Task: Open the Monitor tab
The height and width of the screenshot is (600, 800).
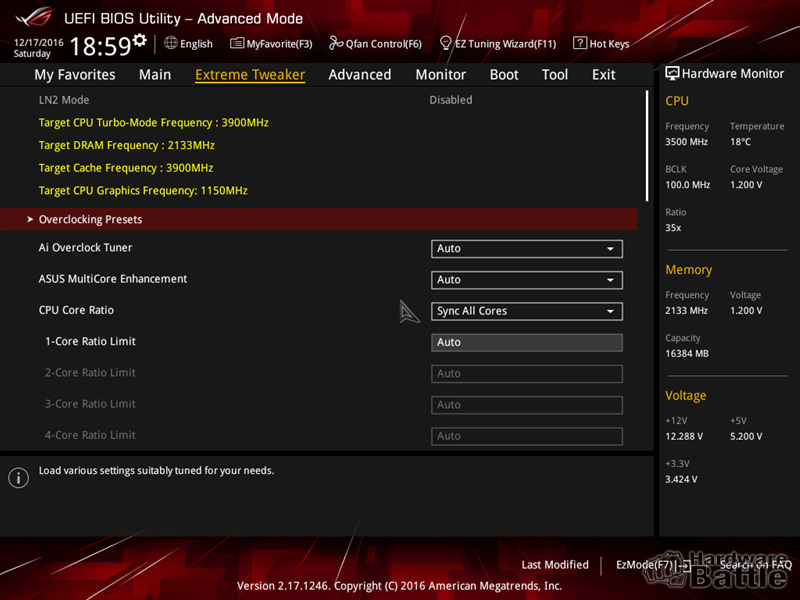Action: coord(441,74)
